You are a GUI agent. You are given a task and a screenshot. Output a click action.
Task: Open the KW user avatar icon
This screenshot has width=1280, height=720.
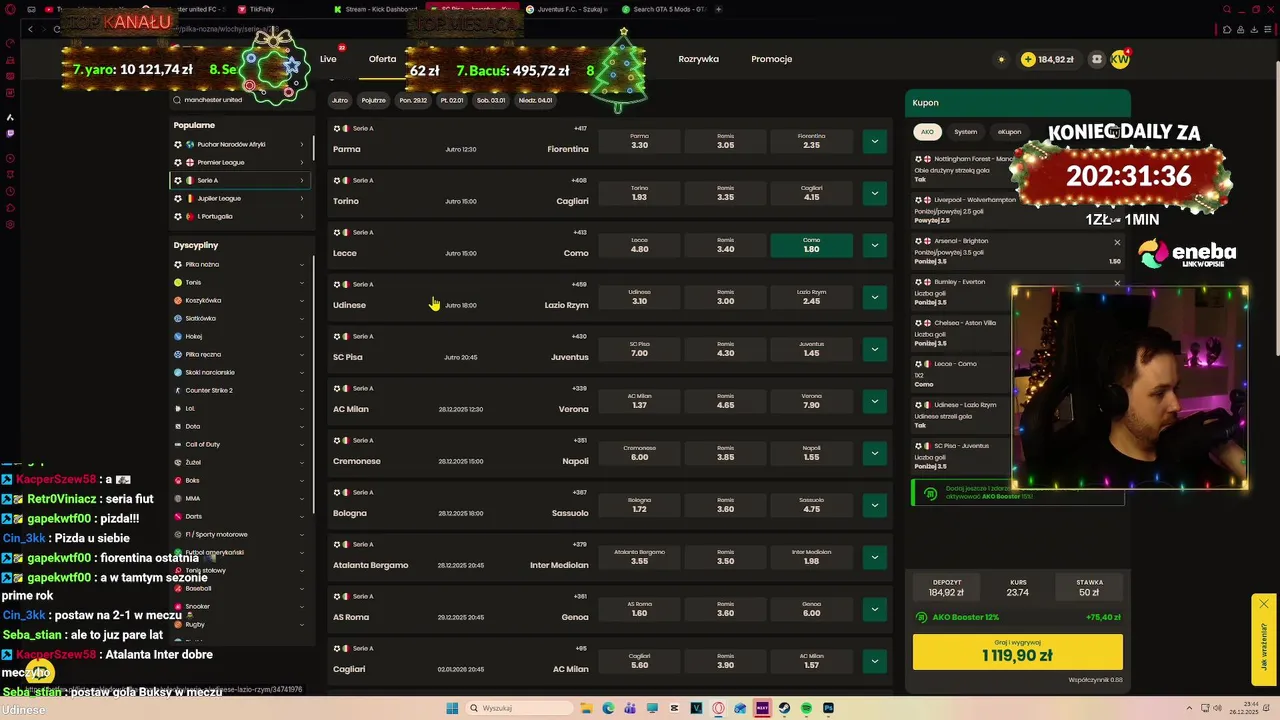(1120, 59)
